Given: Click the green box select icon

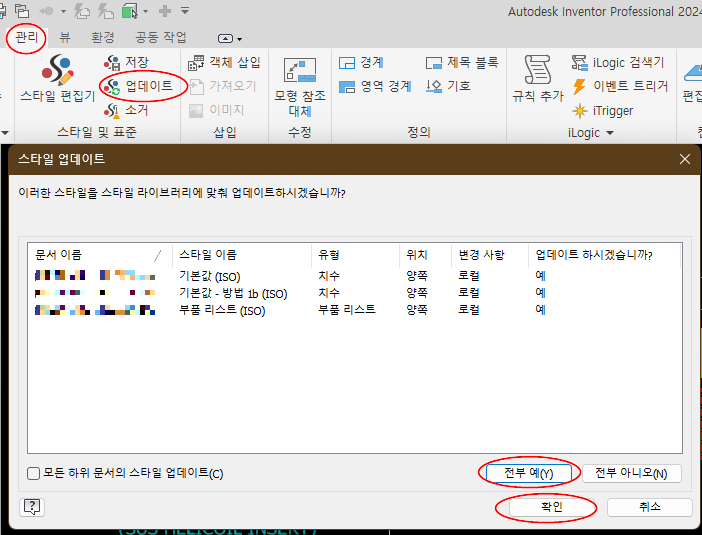Looking at the screenshot, I should coord(130,11).
